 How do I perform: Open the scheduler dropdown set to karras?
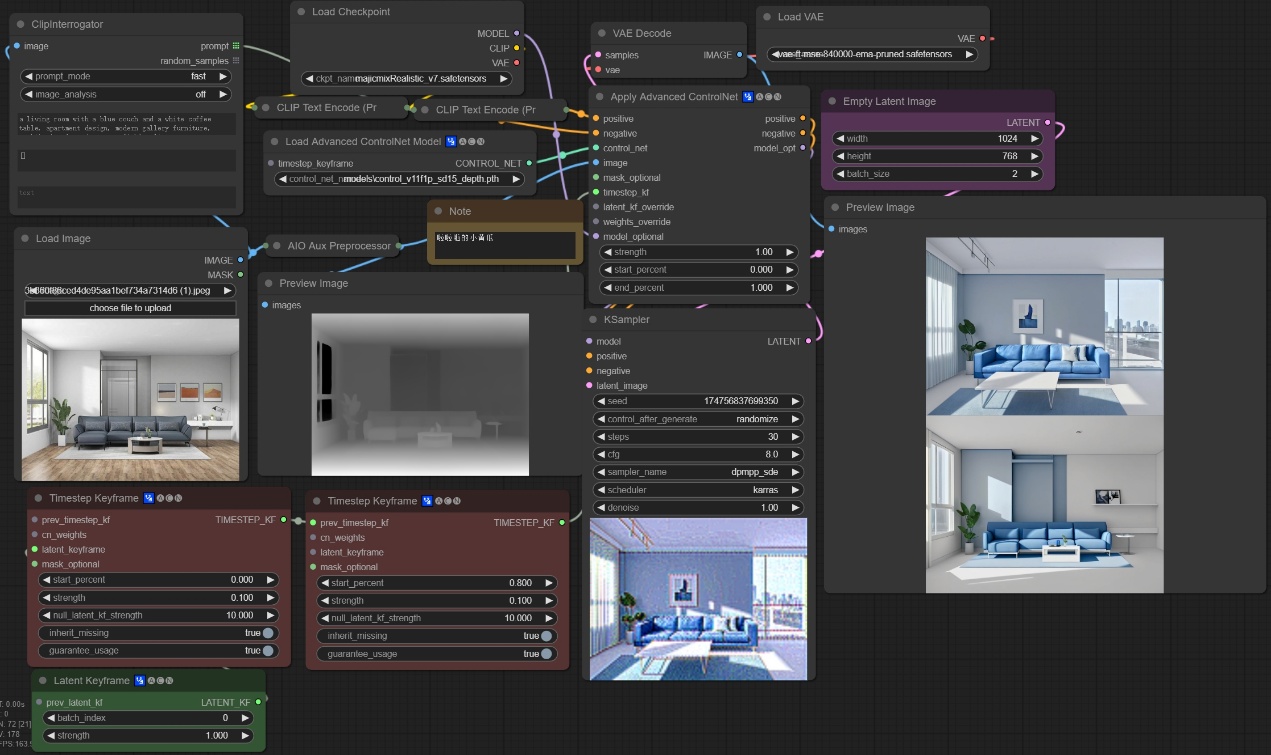[697, 490]
